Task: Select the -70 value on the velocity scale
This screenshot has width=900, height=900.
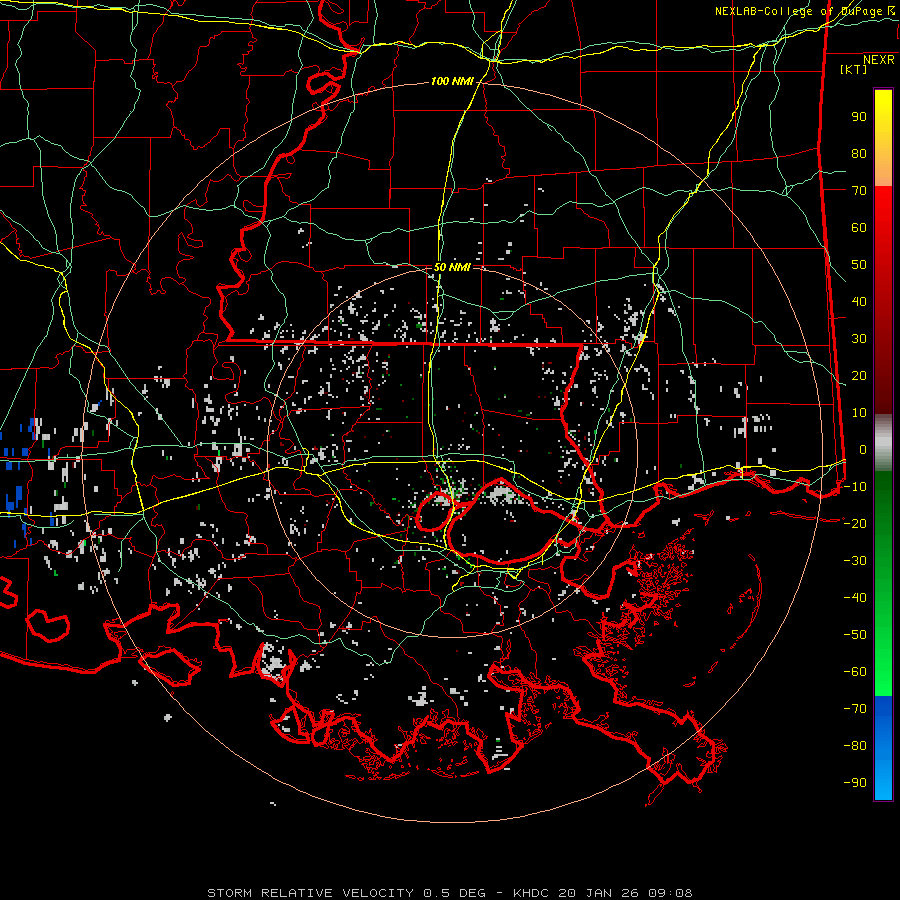Action: click(x=855, y=709)
